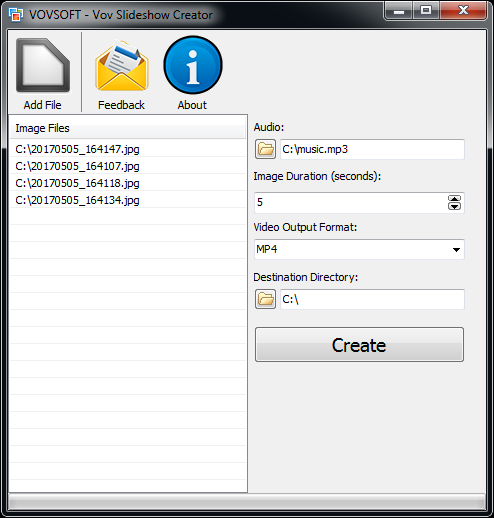Click the Add File toolbar icon

[43, 65]
